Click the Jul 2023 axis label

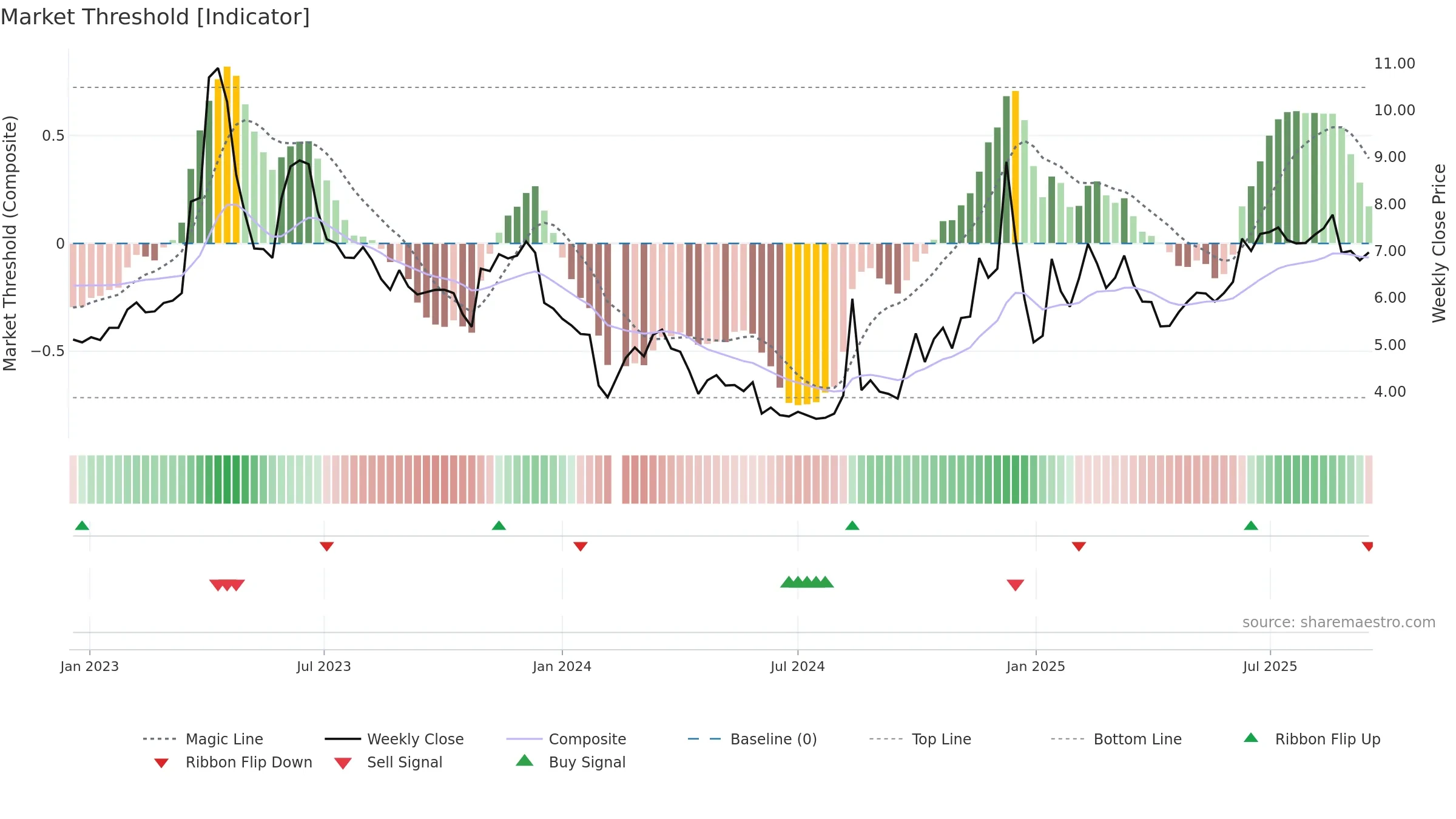[x=324, y=666]
